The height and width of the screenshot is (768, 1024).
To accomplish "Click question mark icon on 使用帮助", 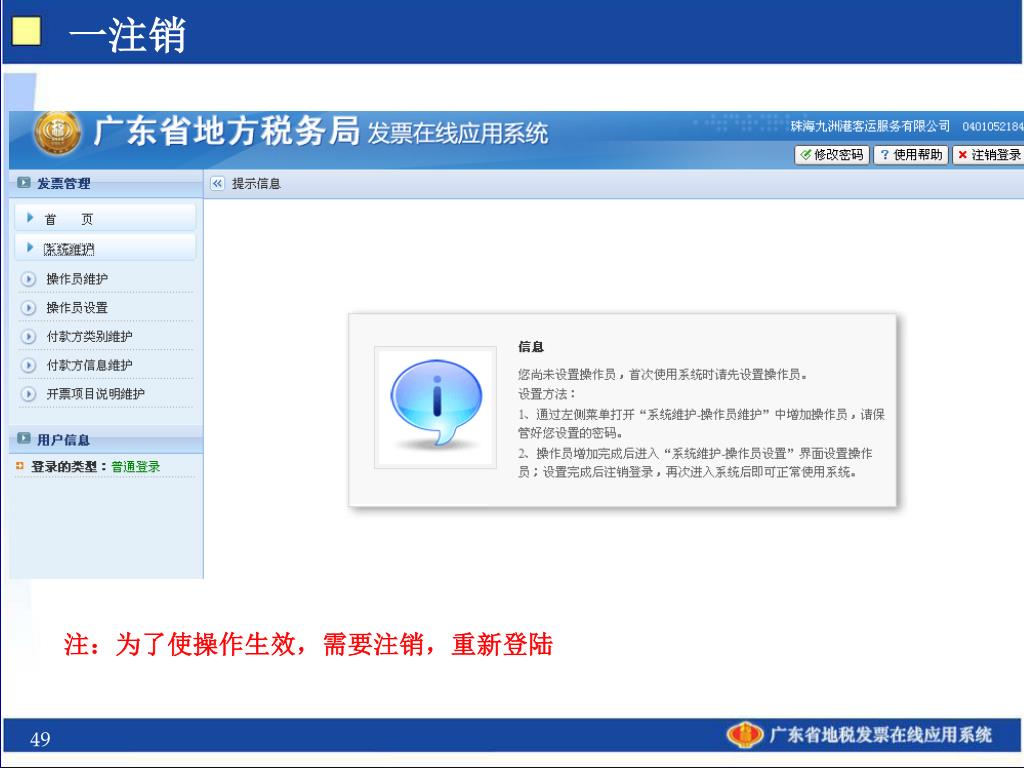I will 885,155.
